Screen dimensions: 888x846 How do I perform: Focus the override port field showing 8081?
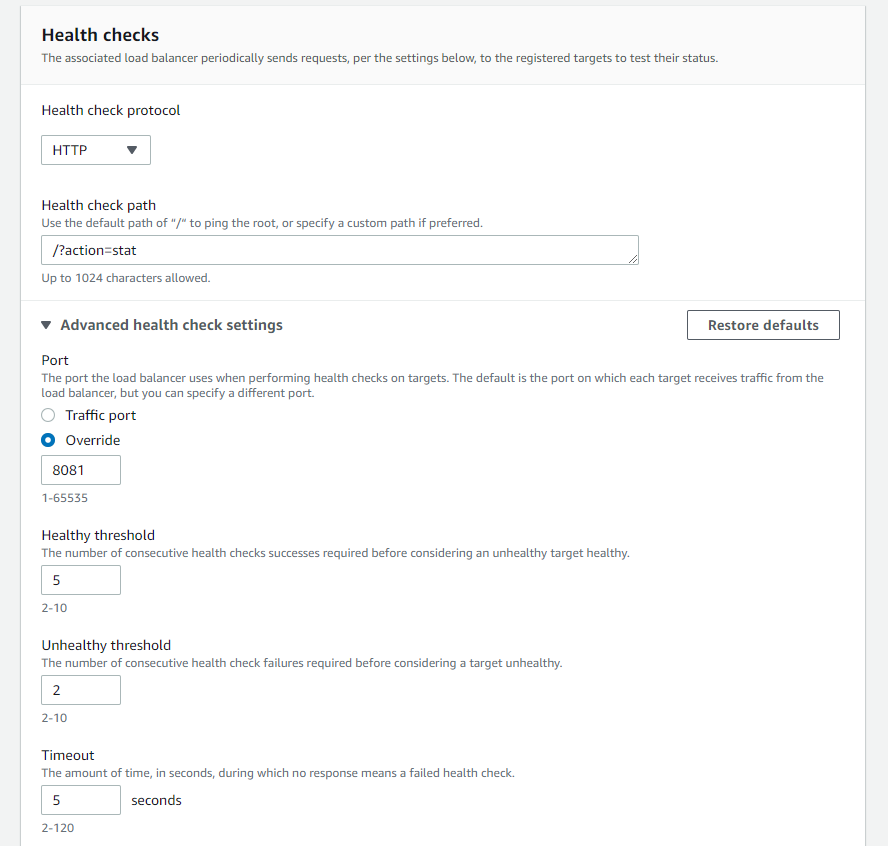(81, 470)
